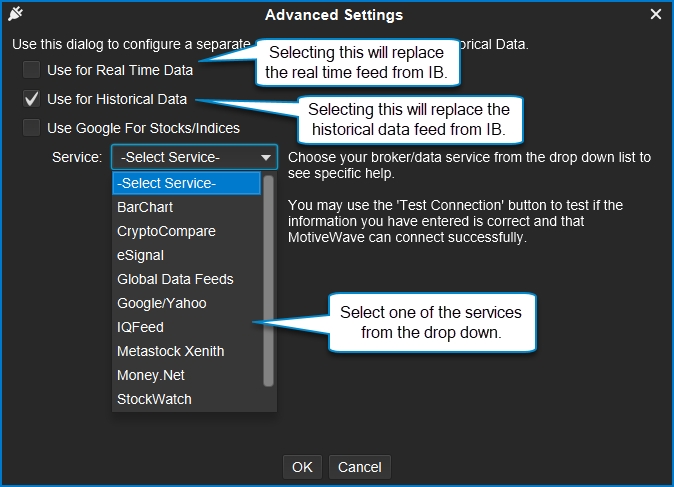Click the Service dropdown arrow
The width and height of the screenshot is (674, 487).
click(266, 157)
